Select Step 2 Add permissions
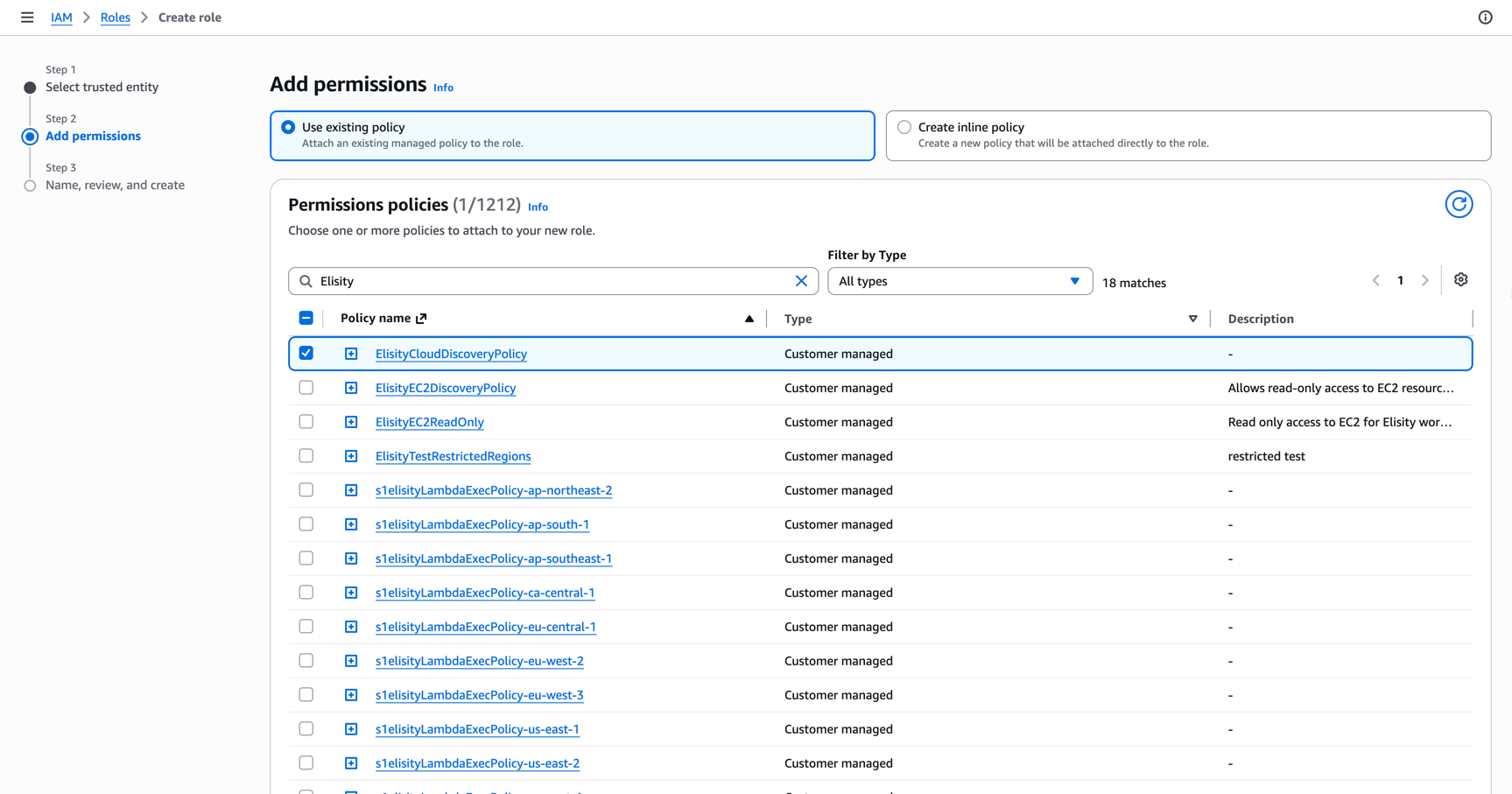Screen dimensions: 1512x794 pyautogui.click(x=93, y=136)
